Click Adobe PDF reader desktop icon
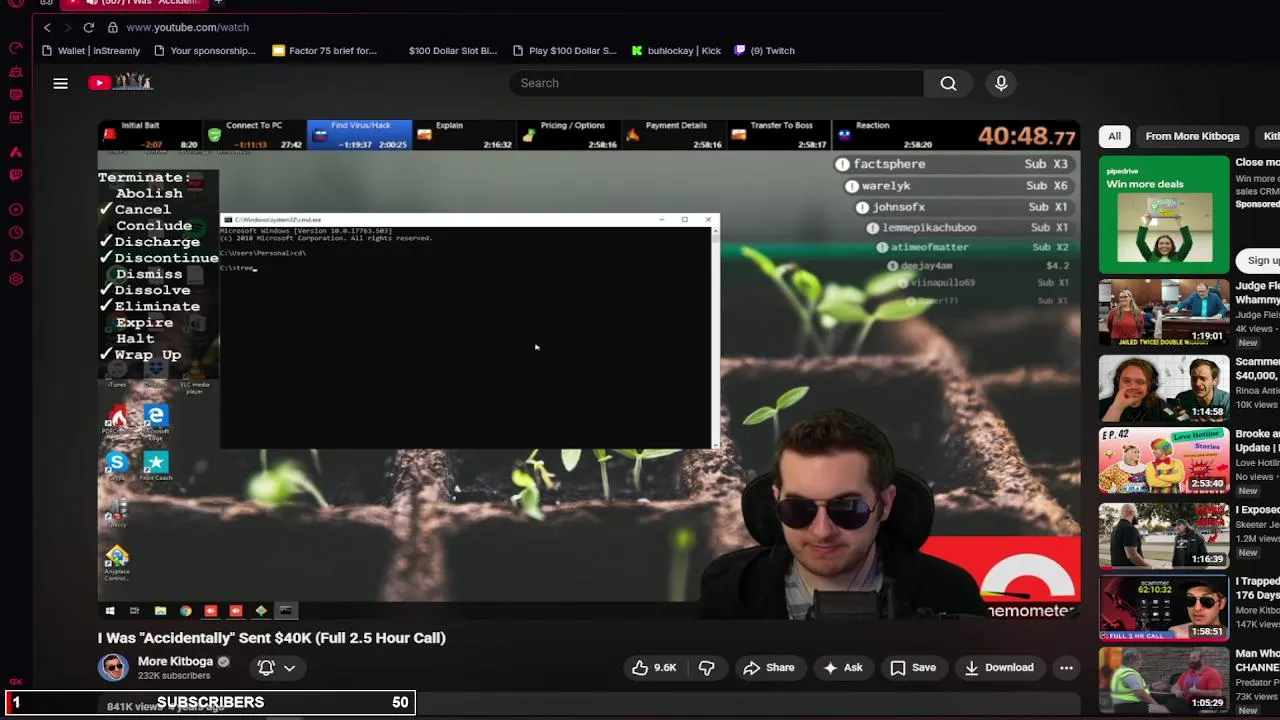The height and width of the screenshot is (720, 1280). click(x=117, y=419)
